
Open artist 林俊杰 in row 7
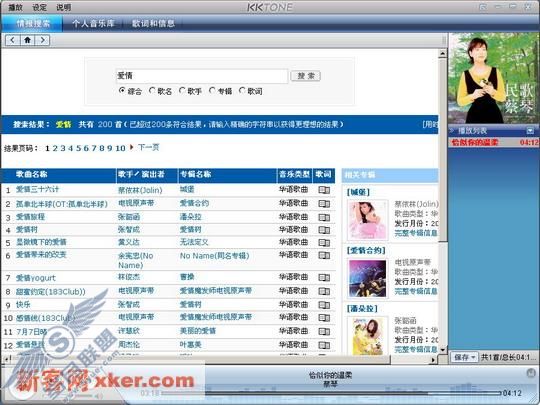(129, 277)
